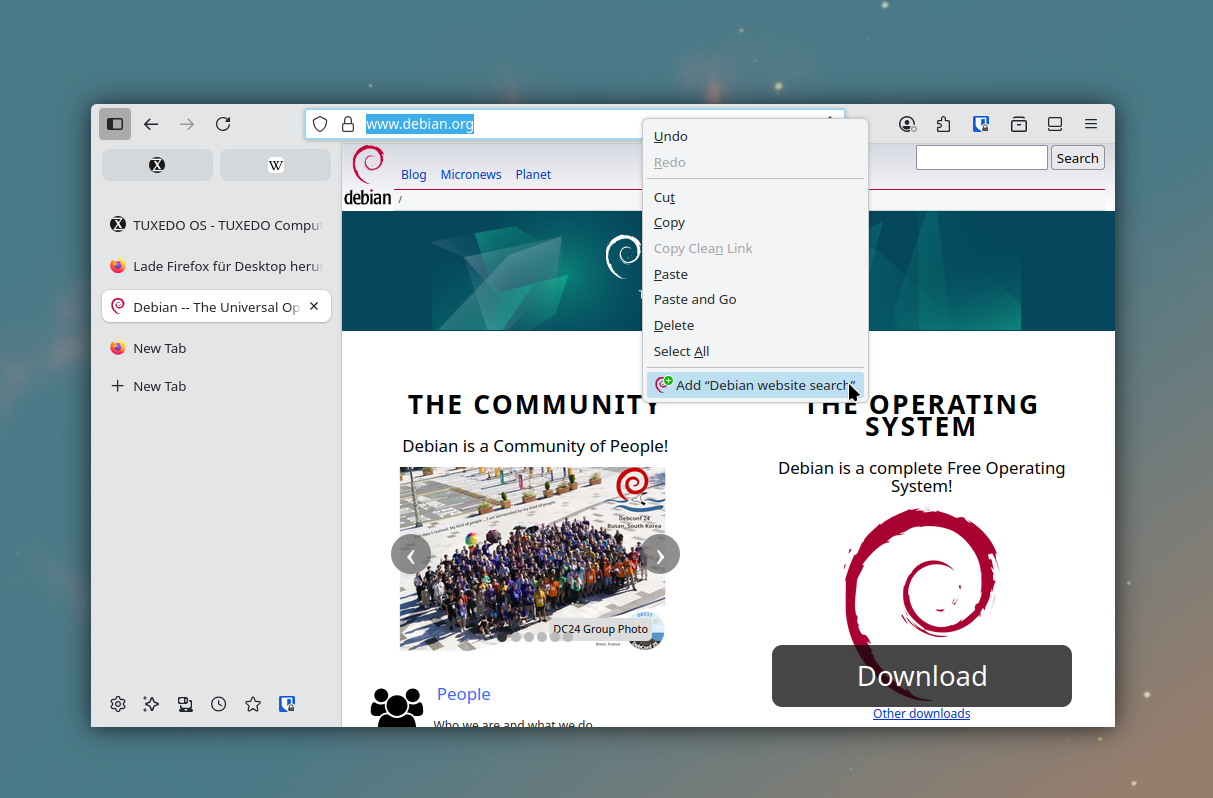
Task: Open the AI chatbot sparkle icon
Action: point(151,704)
